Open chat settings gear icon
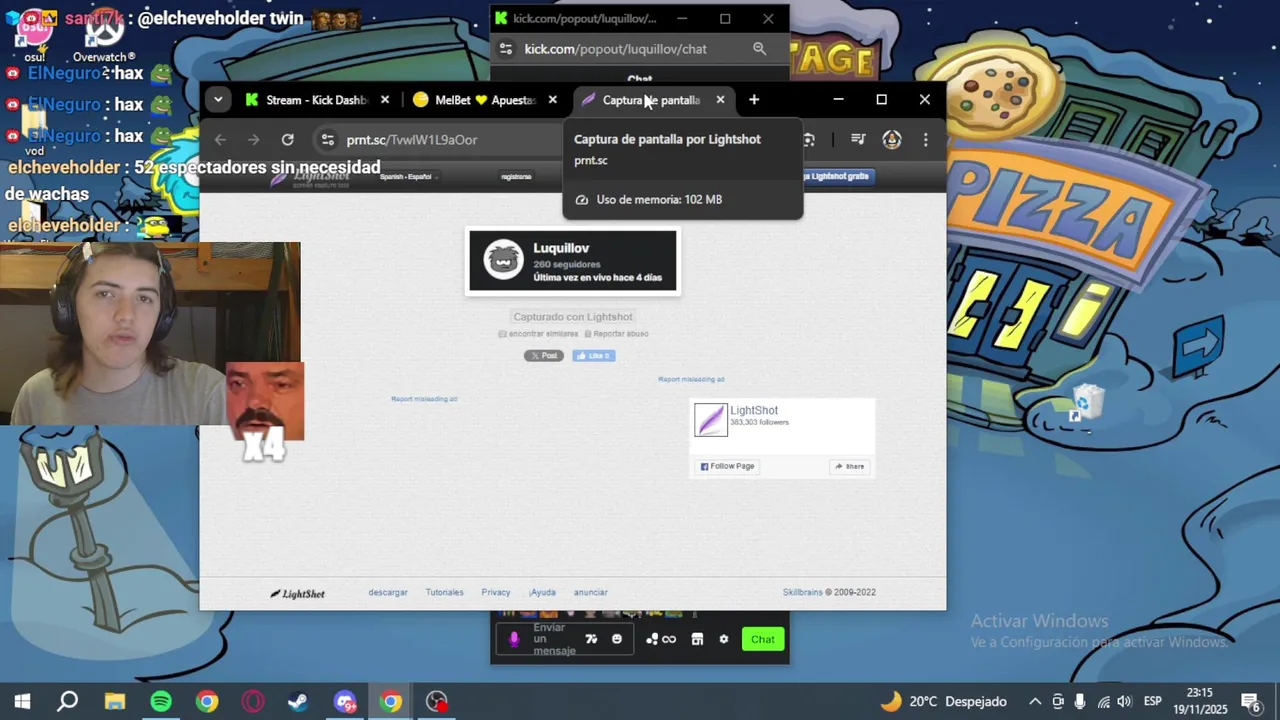Screen dimensions: 1280x720 pos(724,639)
